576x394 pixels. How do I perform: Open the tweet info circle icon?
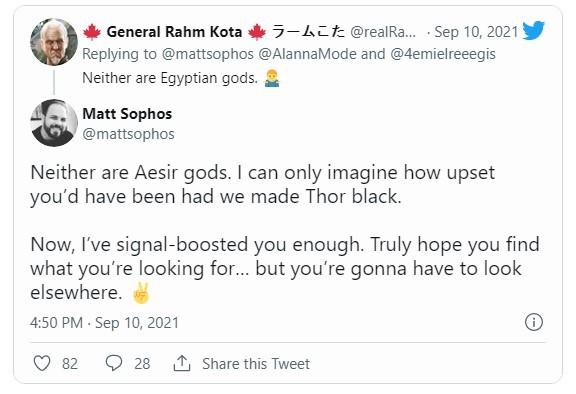[533, 322]
